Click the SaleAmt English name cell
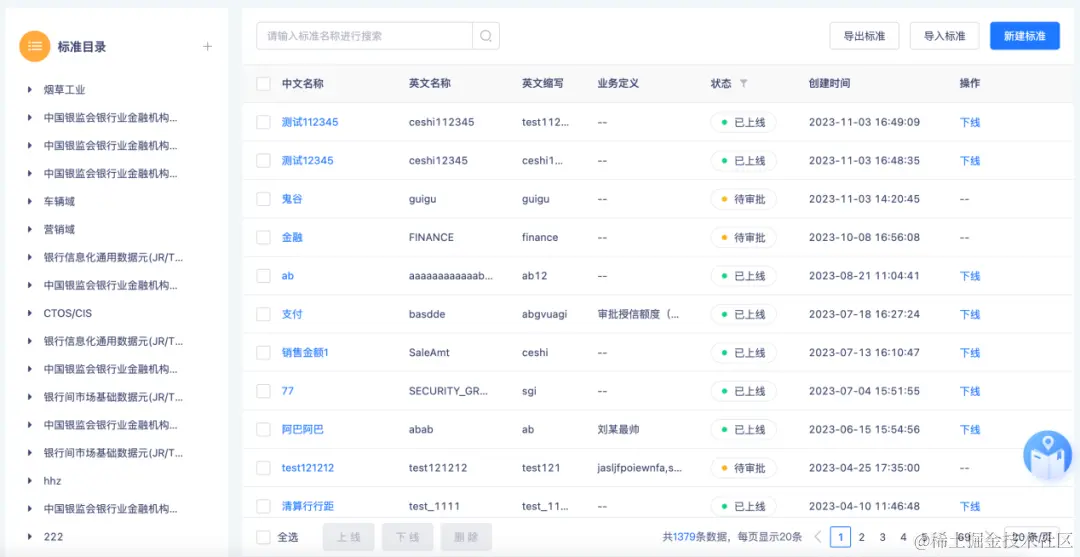The height and width of the screenshot is (557, 1080). [x=429, y=353]
